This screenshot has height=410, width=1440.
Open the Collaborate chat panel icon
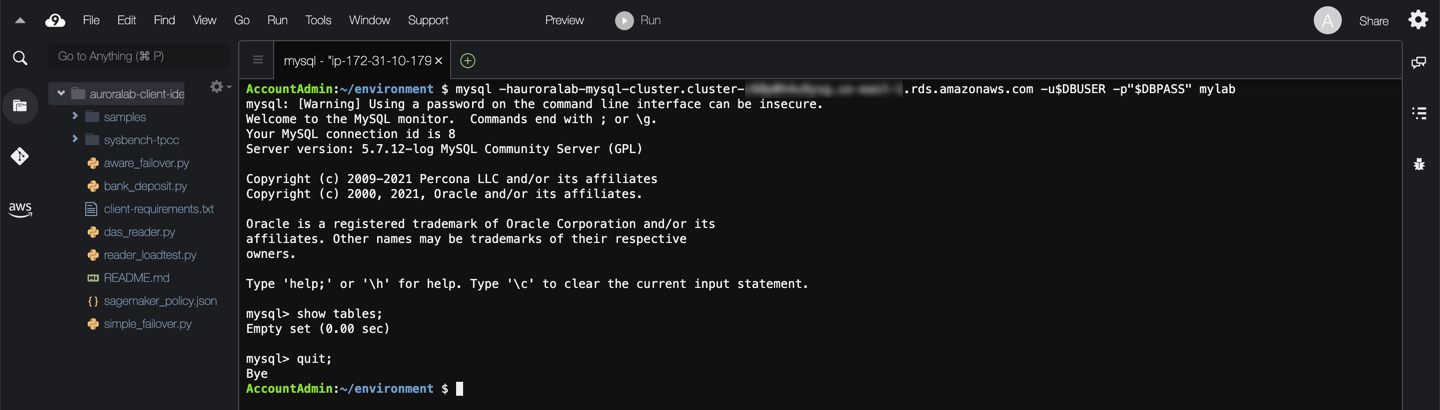point(1419,63)
